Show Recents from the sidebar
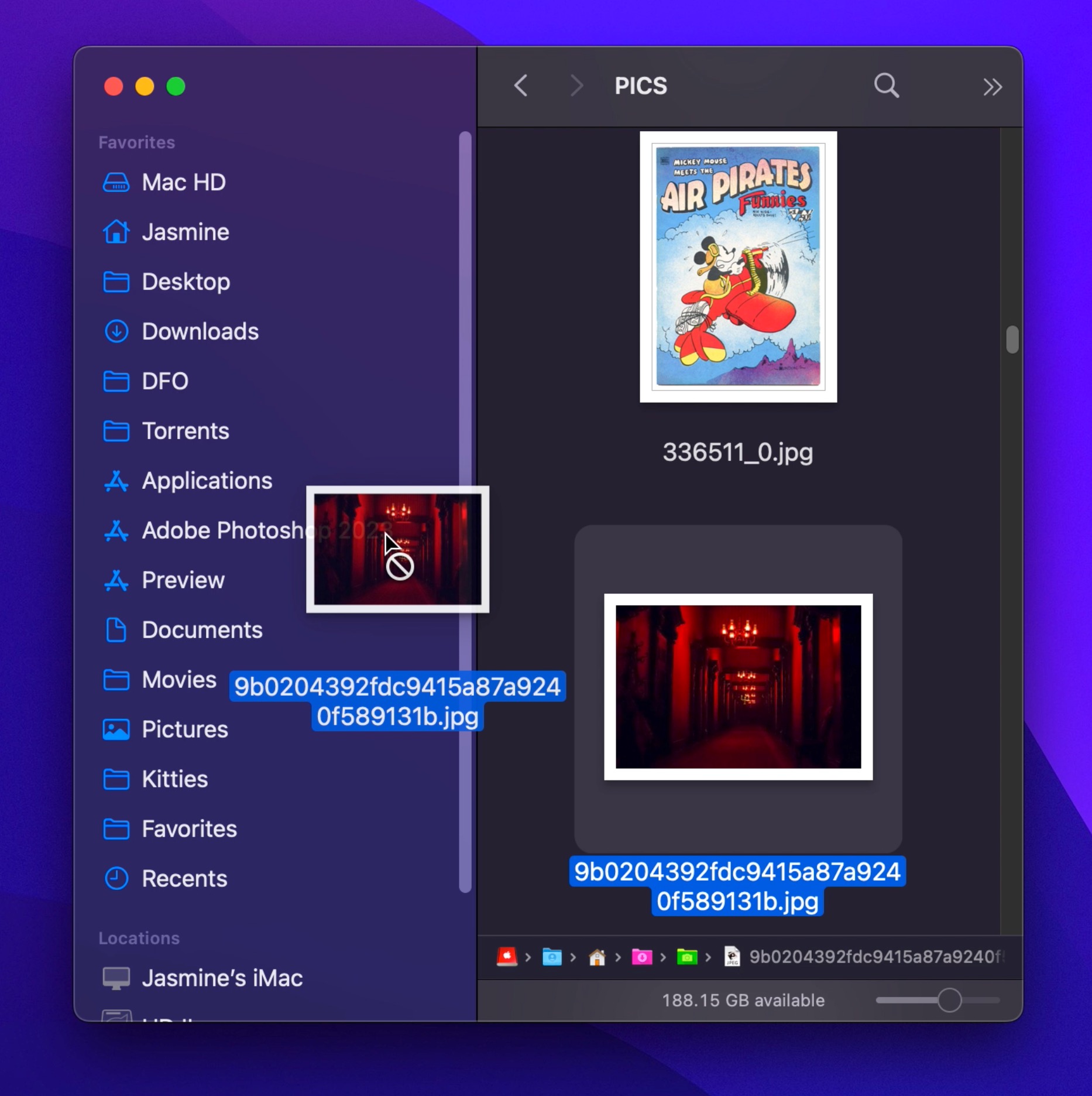The height and width of the screenshot is (1096, 1092). tap(165, 879)
